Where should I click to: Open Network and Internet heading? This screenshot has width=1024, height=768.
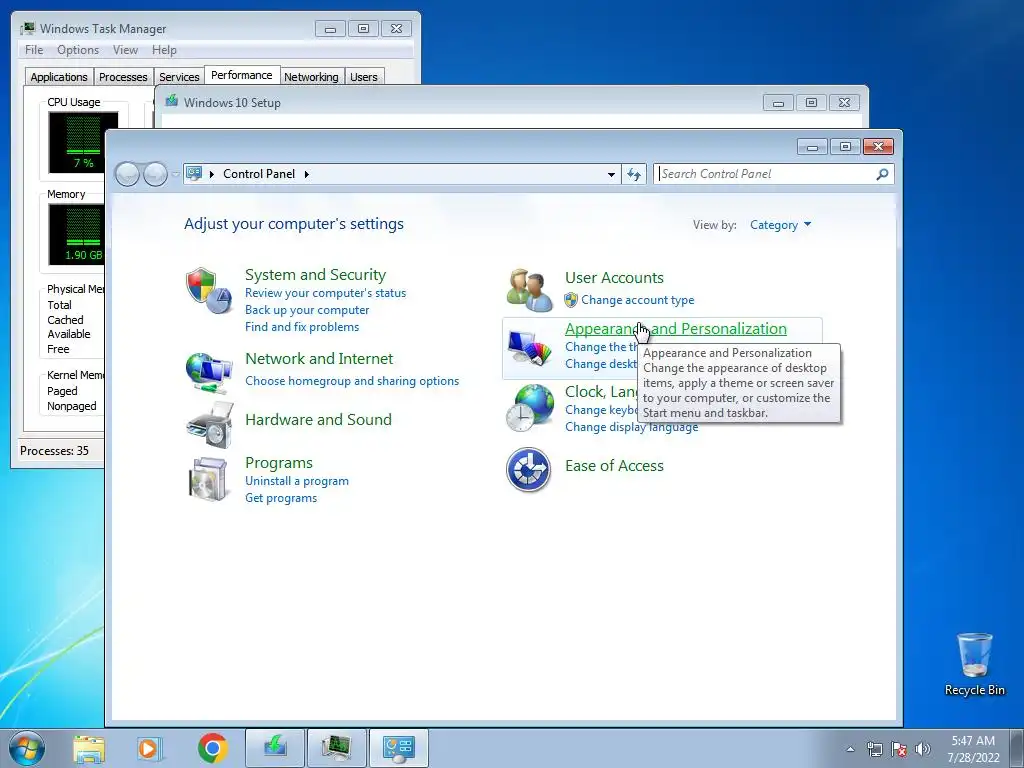[319, 359]
